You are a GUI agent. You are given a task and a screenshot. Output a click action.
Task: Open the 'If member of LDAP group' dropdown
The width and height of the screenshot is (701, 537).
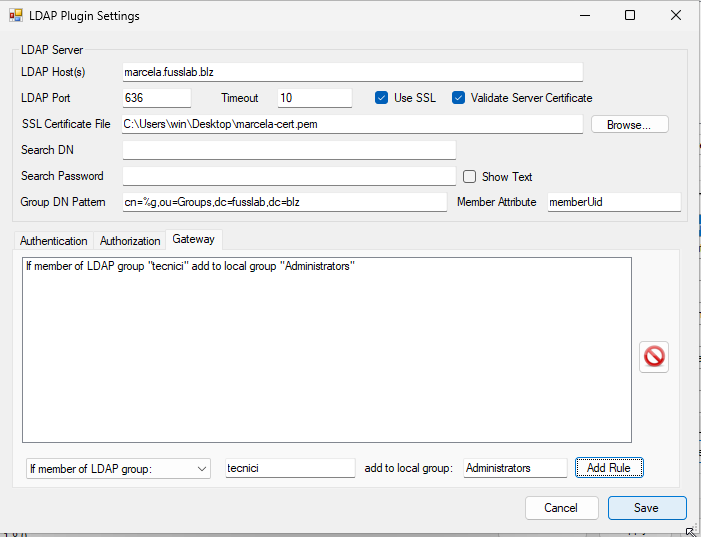point(118,469)
